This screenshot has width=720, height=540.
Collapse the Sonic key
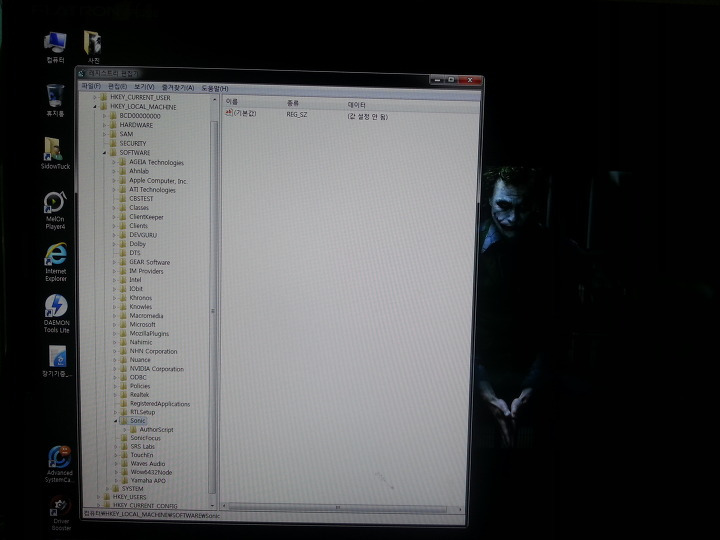coord(115,421)
